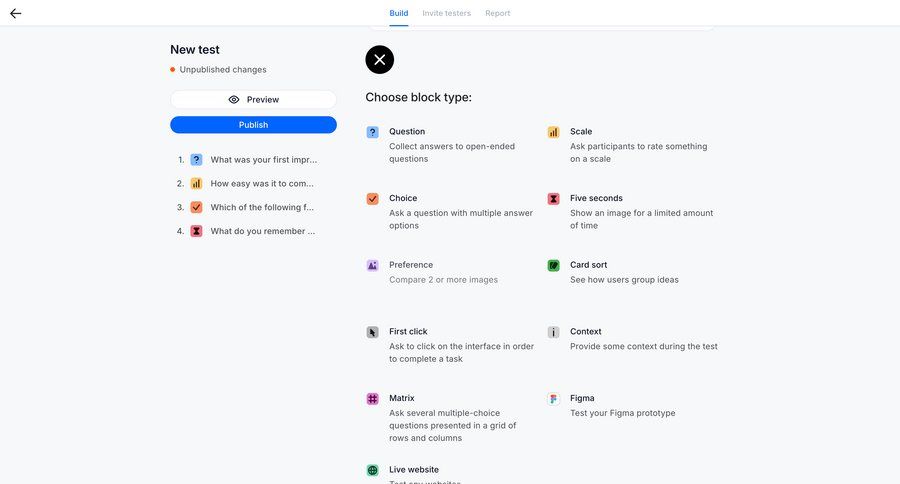Select the third block 'Which of the following'
The width and height of the screenshot is (900, 484).
[x=262, y=208]
